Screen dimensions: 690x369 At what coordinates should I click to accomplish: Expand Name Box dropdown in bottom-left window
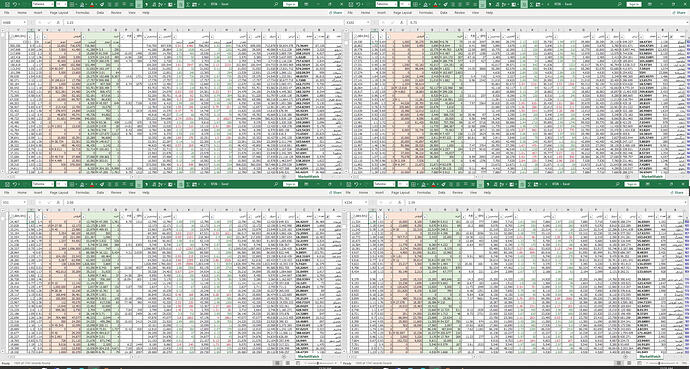coord(25,202)
